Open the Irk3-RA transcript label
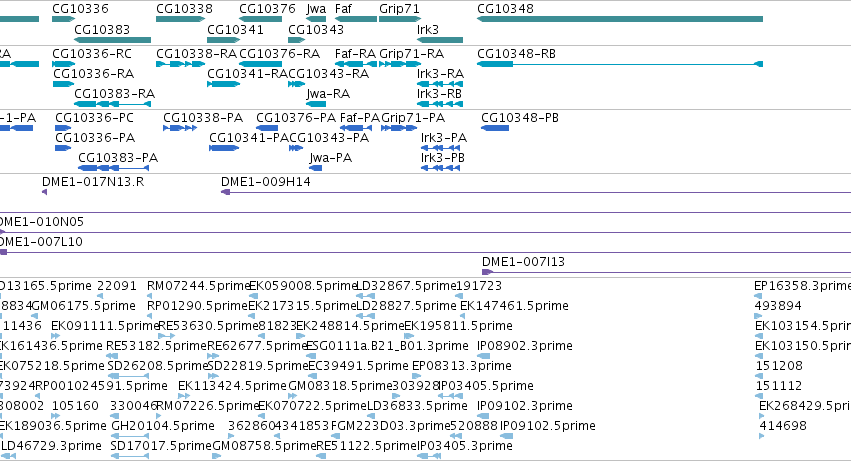The height and width of the screenshot is (461, 851). pyautogui.click(x=440, y=73)
